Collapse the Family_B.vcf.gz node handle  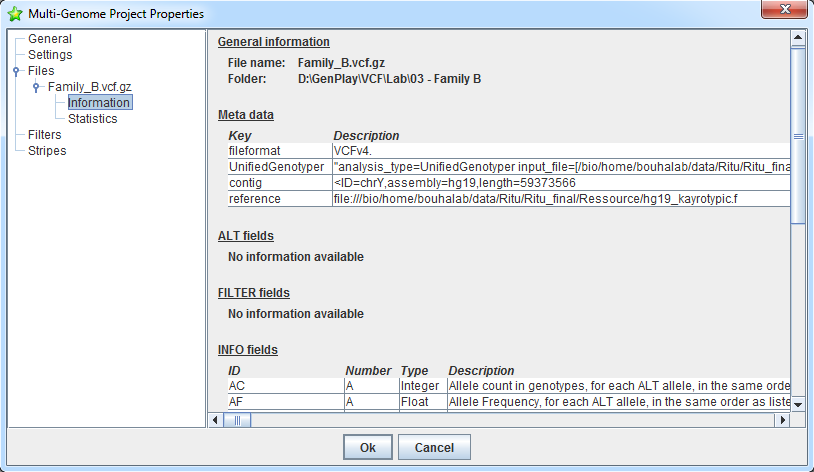click(36, 87)
